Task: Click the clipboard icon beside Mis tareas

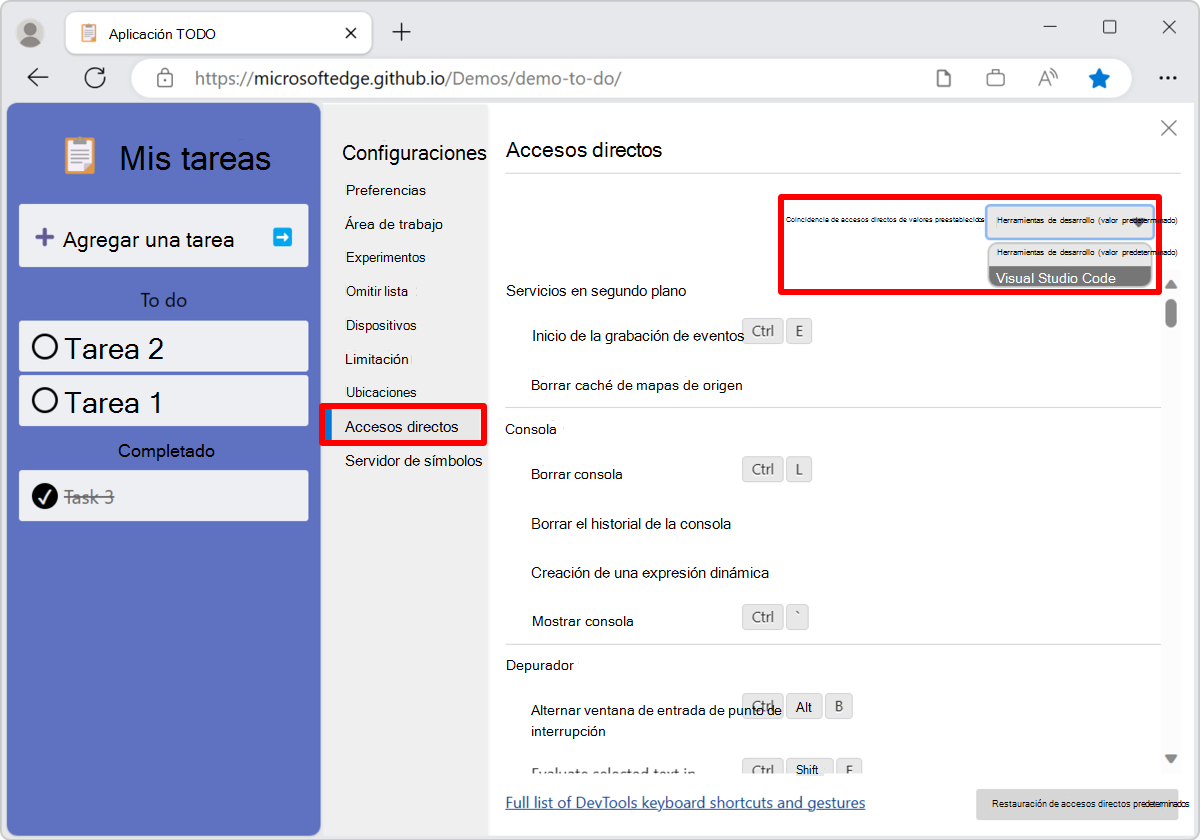Action: [x=79, y=155]
